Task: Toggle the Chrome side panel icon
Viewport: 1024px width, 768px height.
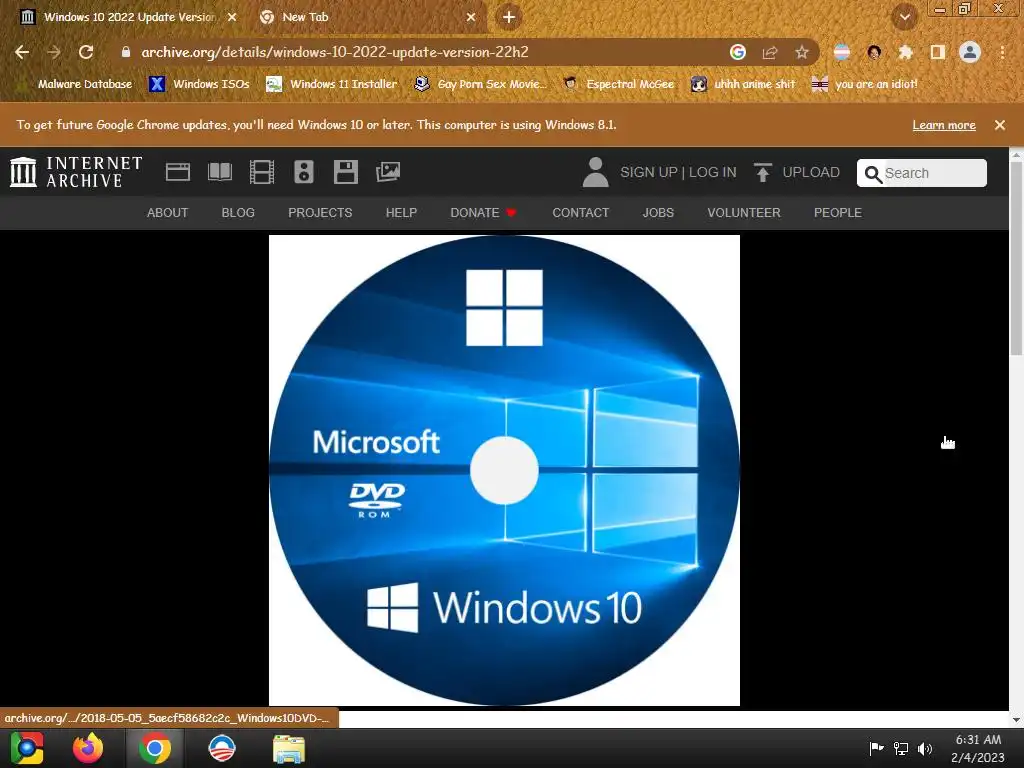Action: [938, 52]
